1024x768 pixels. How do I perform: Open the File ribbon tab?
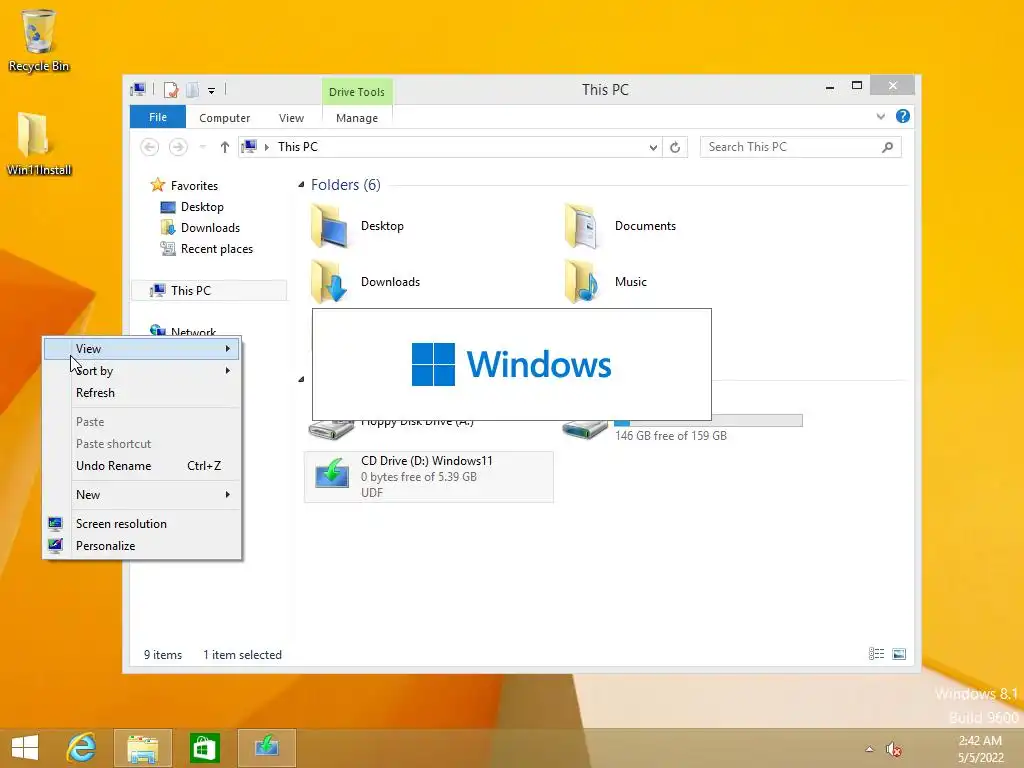click(158, 118)
